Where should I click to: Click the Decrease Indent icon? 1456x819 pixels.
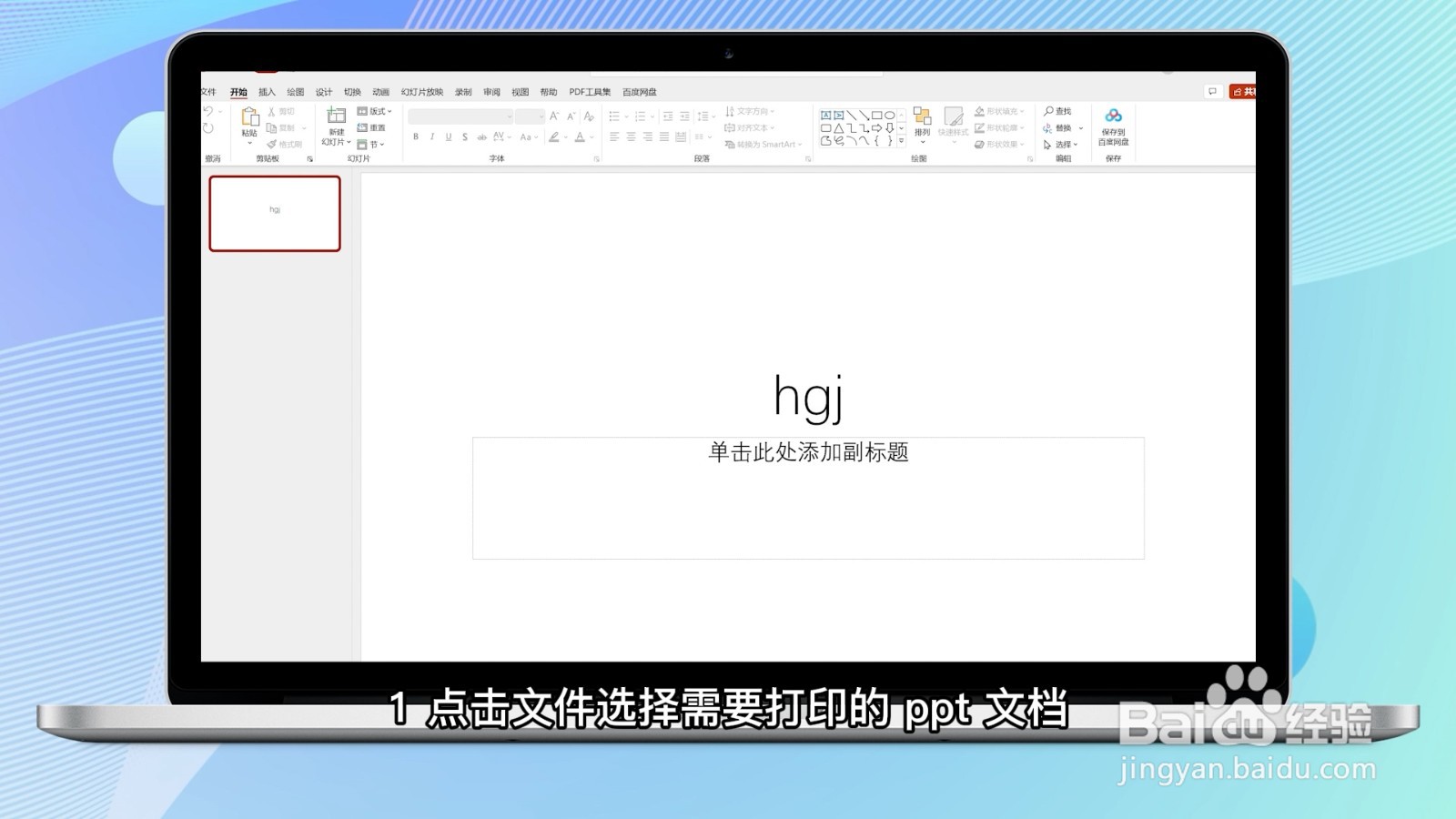(668, 116)
